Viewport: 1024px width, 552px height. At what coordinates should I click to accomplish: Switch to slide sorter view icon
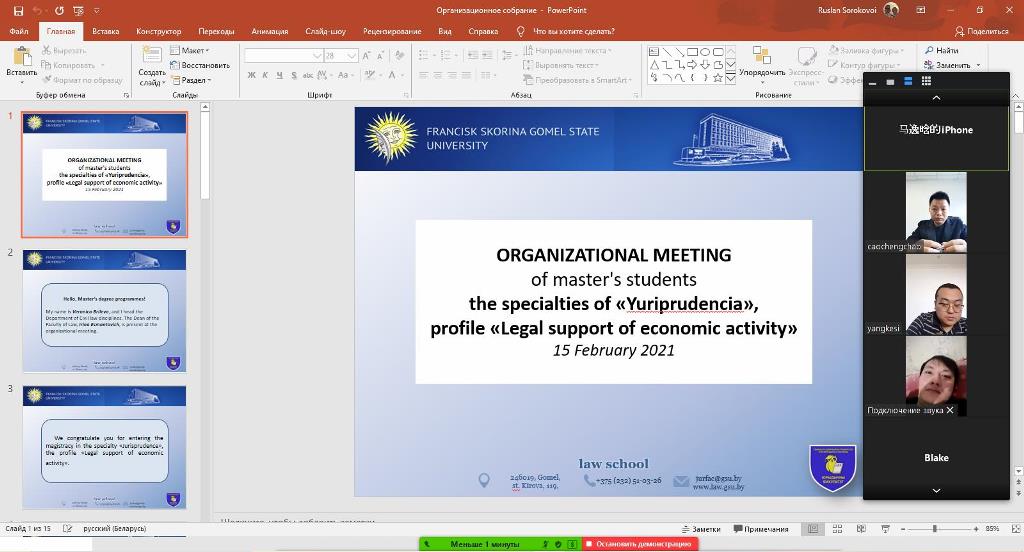point(837,529)
